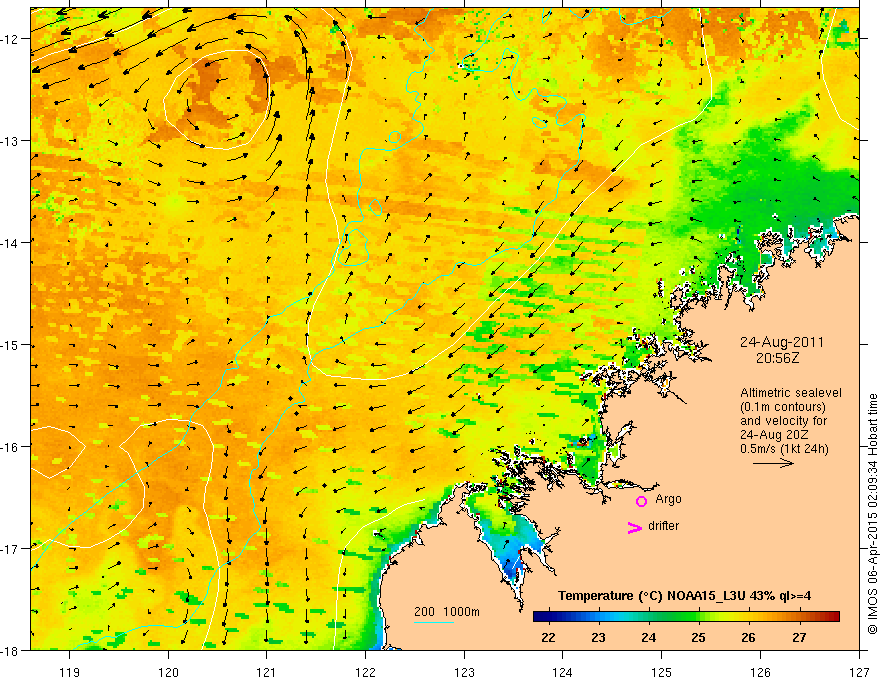880x680 pixels.
Task: Click the '0.5m/s (1kt 24h)' text
Action: (x=784, y=449)
